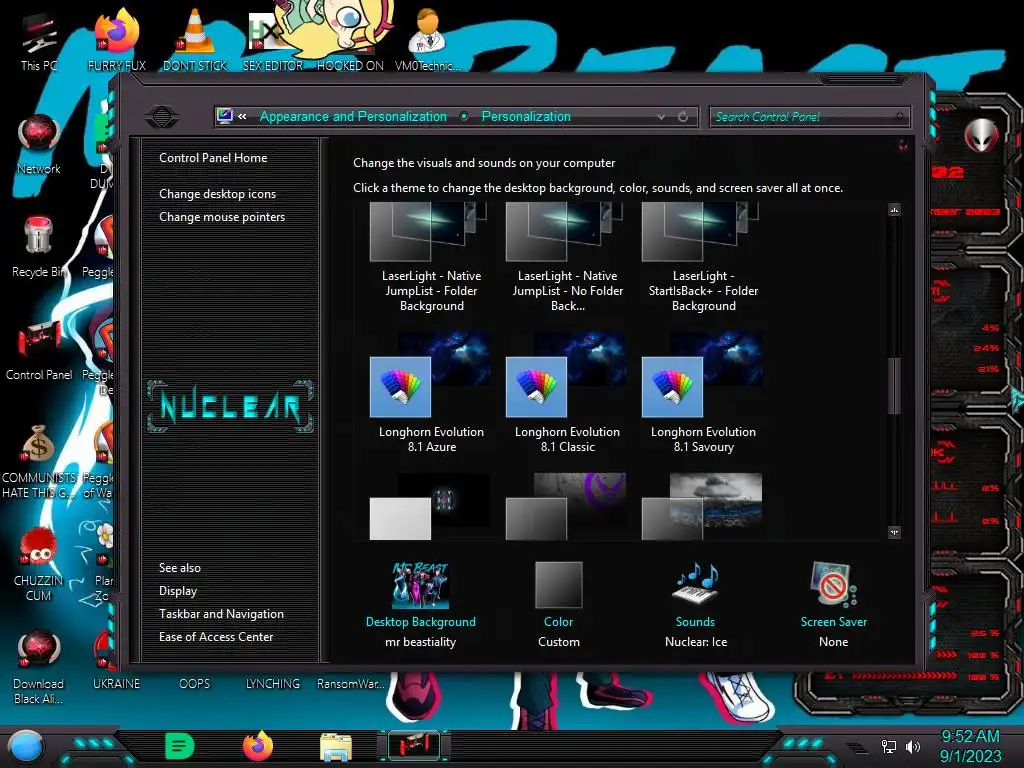Image resolution: width=1024 pixels, height=768 pixels.
Task: Select the Longhorn Evolution 8.1 Classic theme
Action: point(567,392)
